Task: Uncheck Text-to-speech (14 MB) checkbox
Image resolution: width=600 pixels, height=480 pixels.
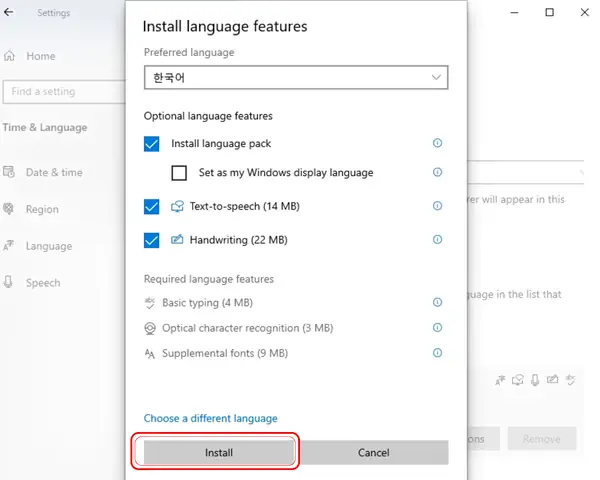Action: pos(152,206)
